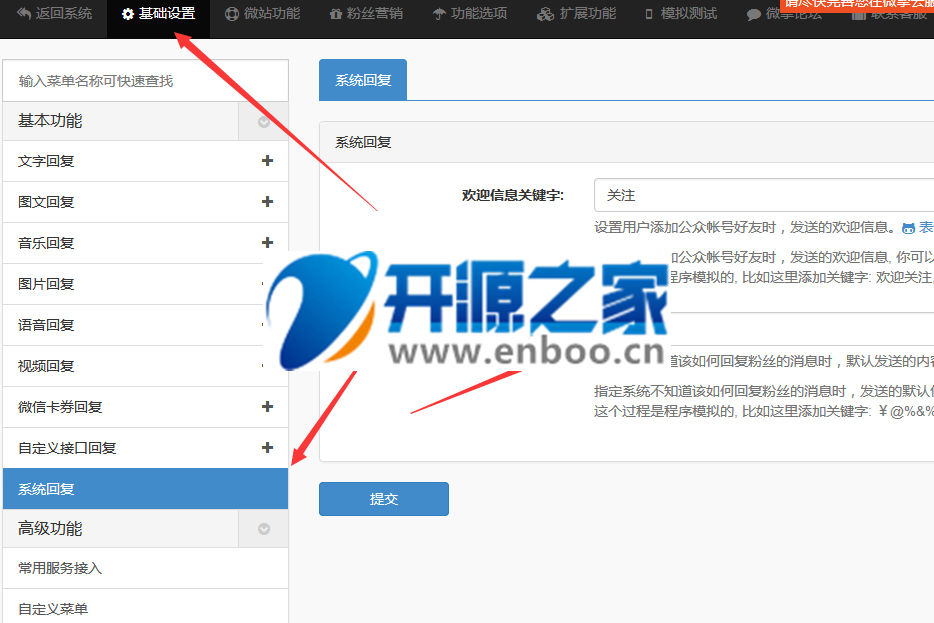Screen dimensions: 934x623
Task: Add a new 图文回复 with its plus icon
Action: pyautogui.click(x=267, y=202)
